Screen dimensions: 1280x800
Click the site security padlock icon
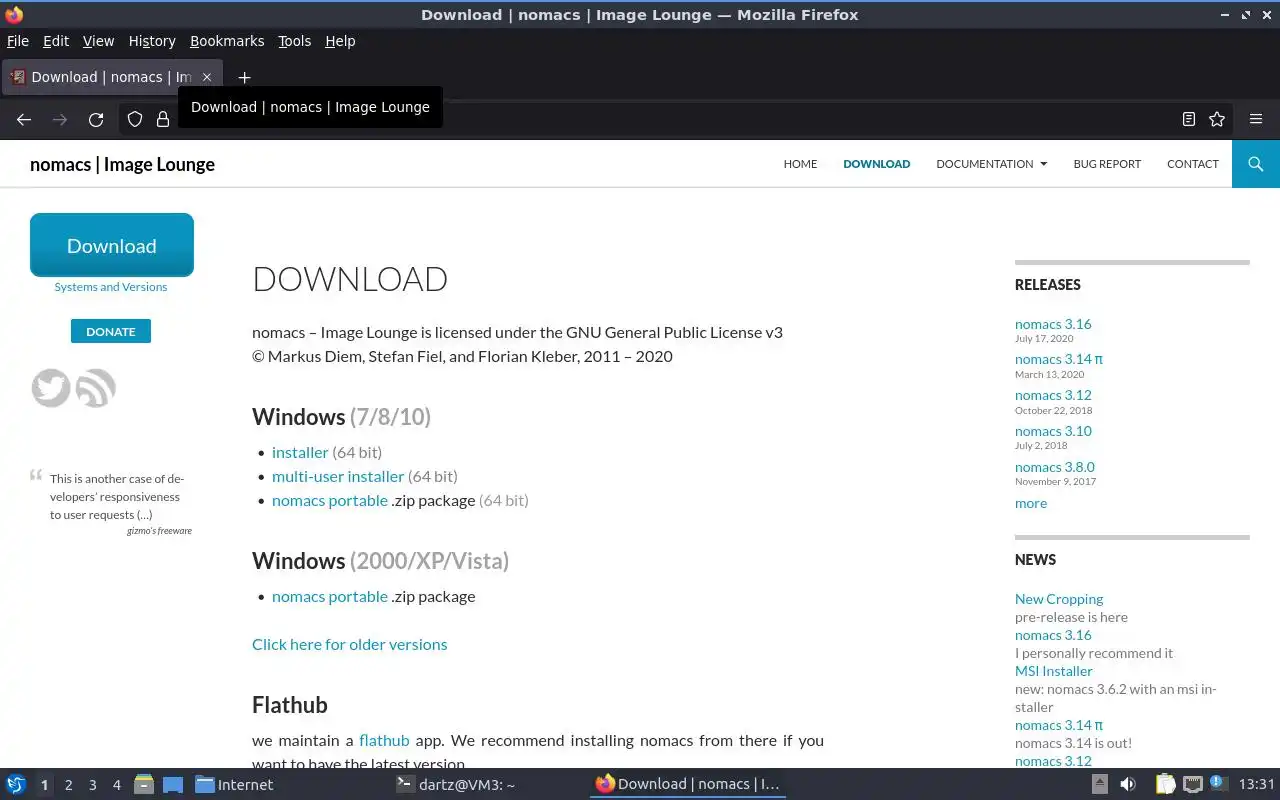pos(163,119)
